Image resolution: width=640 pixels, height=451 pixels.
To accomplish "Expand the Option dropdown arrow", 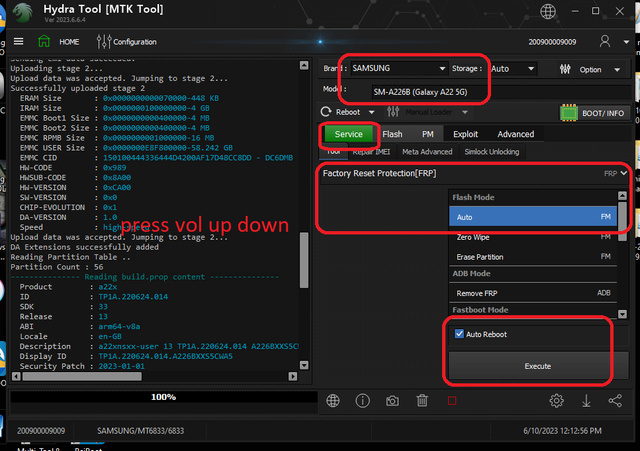I will (617, 70).
